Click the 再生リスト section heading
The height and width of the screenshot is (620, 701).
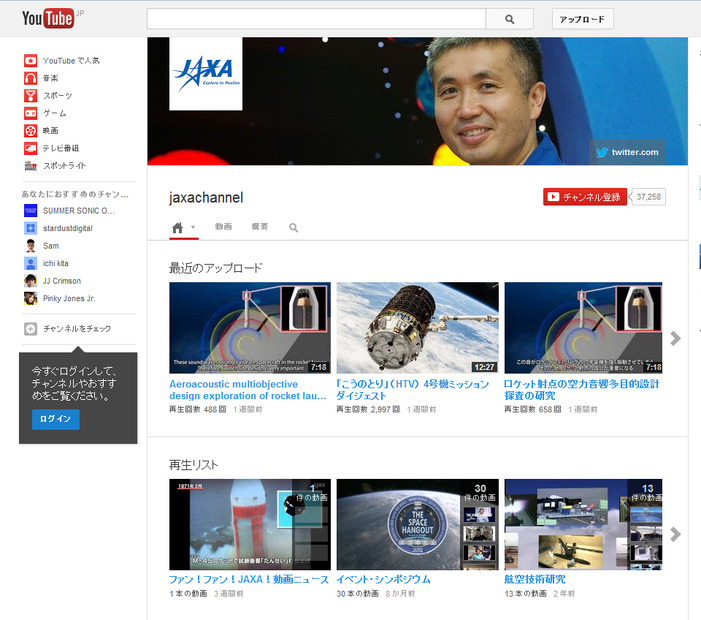pos(194,465)
